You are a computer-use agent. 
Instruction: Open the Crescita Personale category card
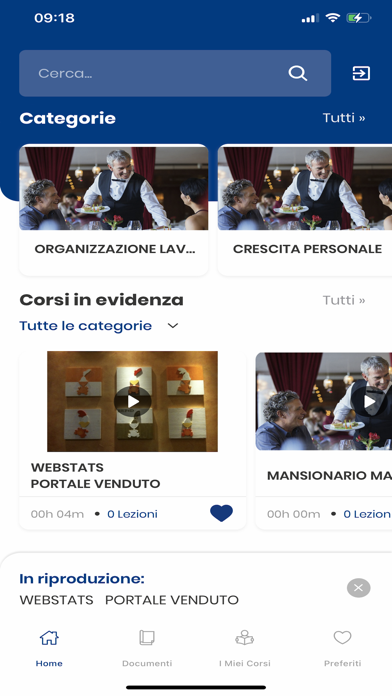tap(305, 210)
